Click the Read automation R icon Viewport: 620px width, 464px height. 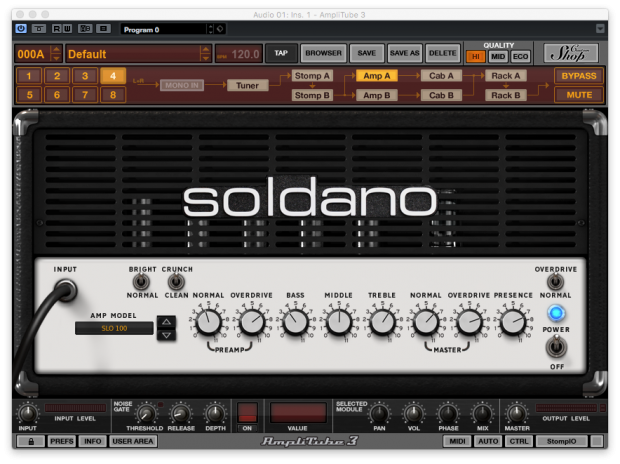coord(57,29)
